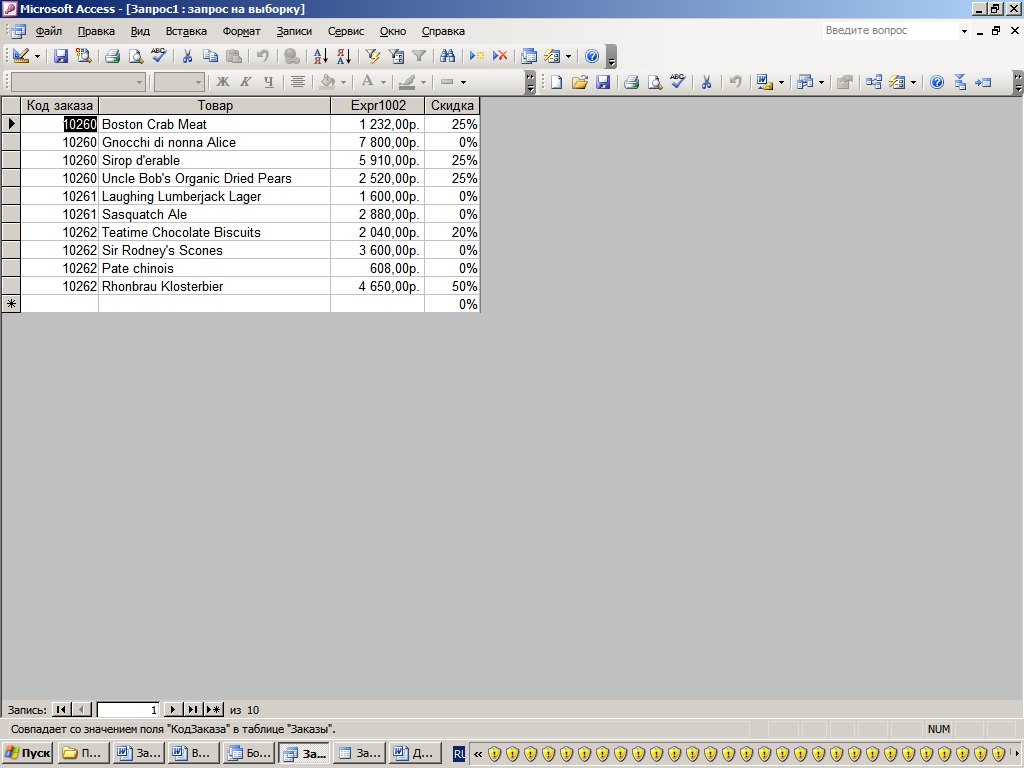Toggle Bold (Ж) formatting
Screen dimensions: 1024x768
click(223, 82)
